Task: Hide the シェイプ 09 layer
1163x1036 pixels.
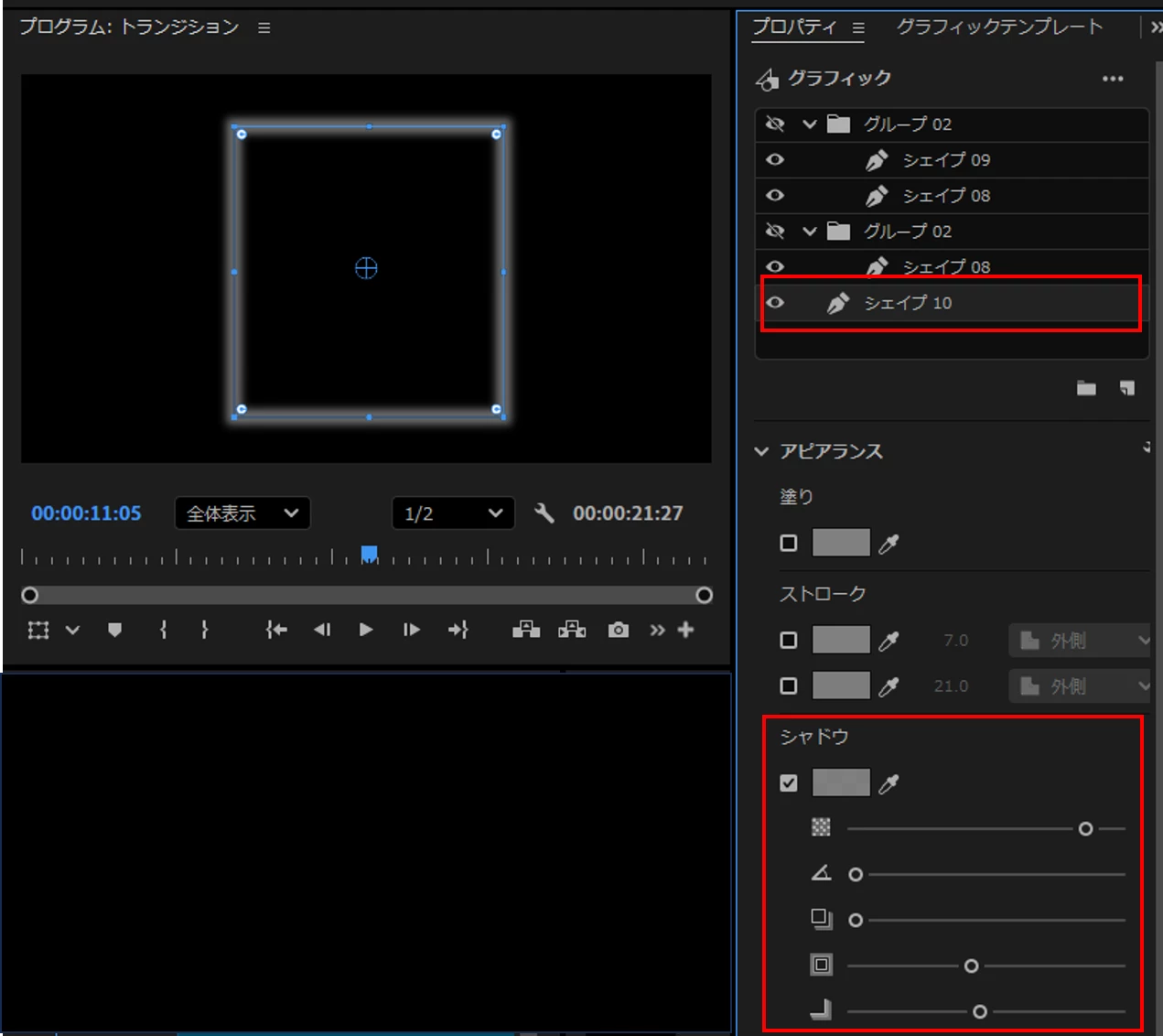Action: click(775, 159)
